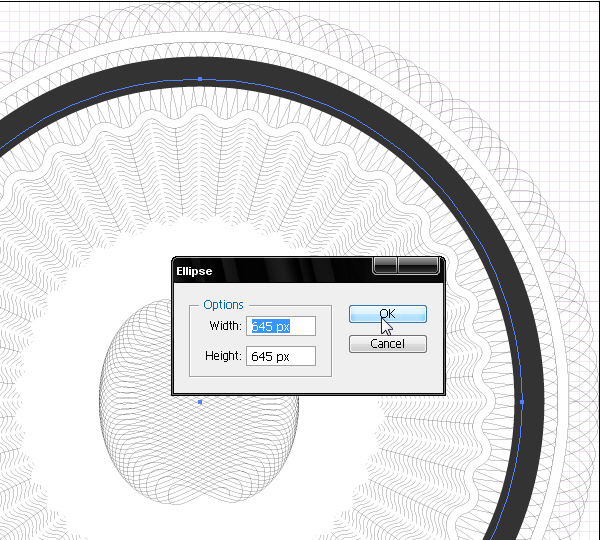Image resolution: width=600 pixels, height=540 pixels.
Task: Close the Ellipse dialog window
Action: click(x=418, y=265)
